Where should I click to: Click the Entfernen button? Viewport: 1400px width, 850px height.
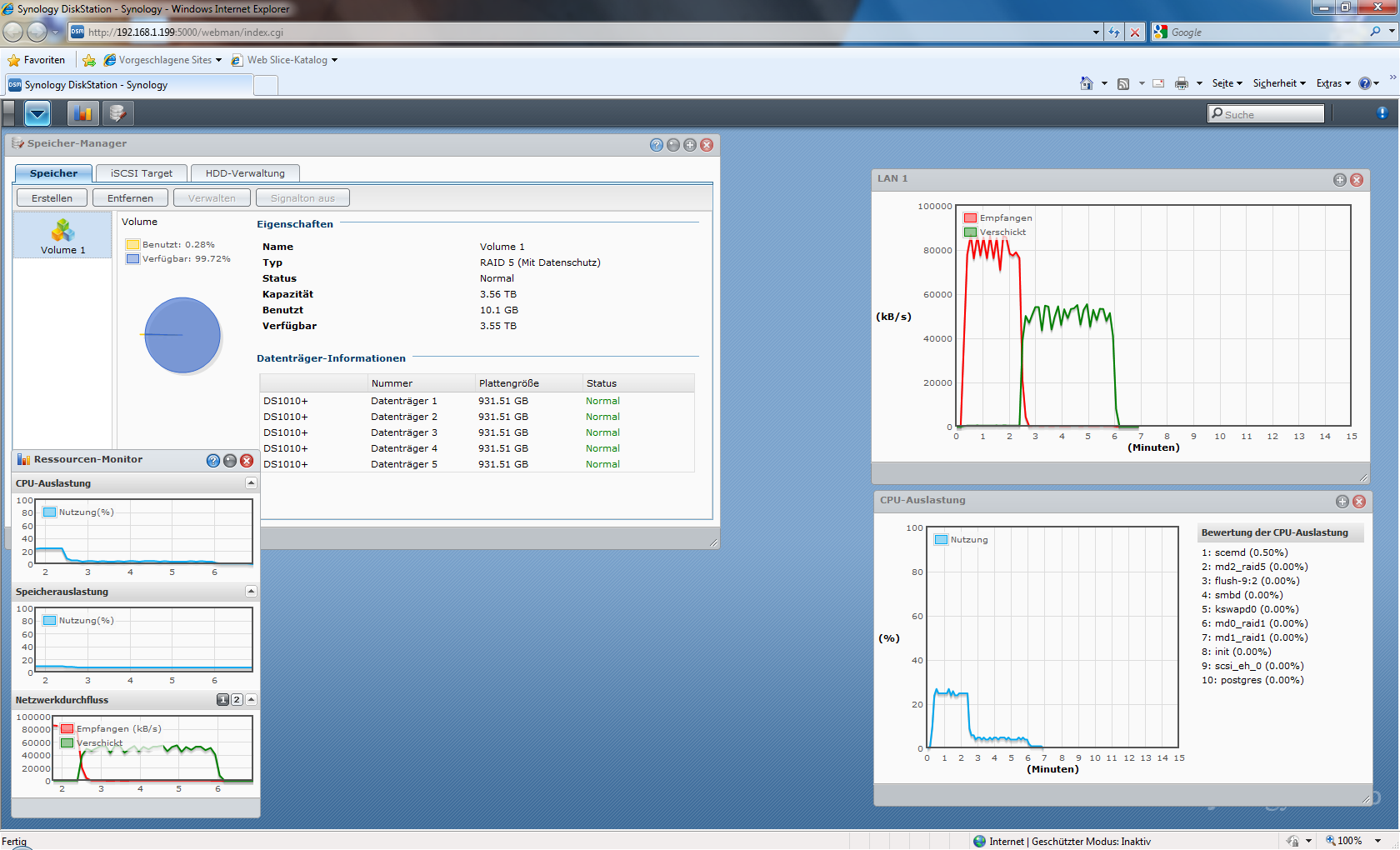click(130, 198)
